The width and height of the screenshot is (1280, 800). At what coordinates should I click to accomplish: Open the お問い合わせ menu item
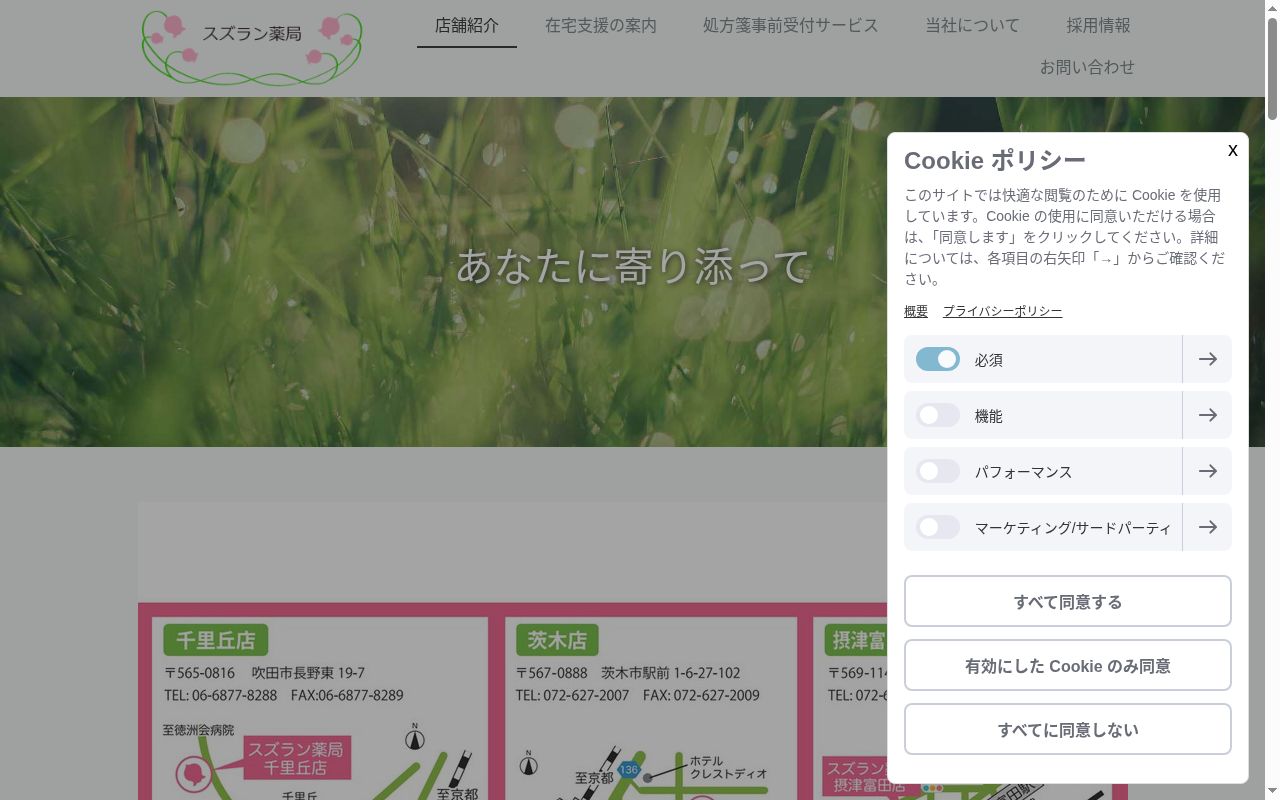[1088, 68]
